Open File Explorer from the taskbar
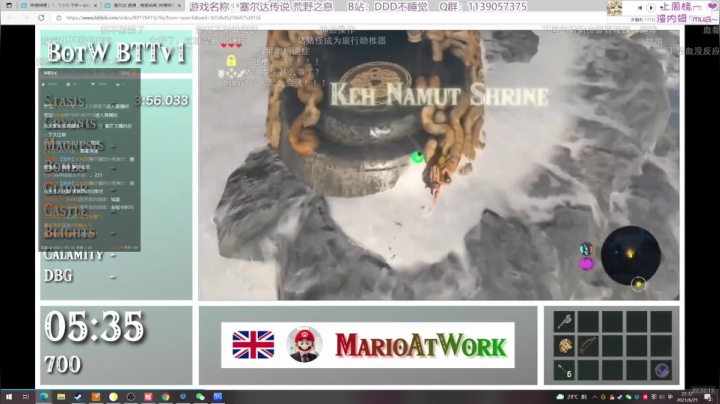The width and height of the screenshot is (720, 404). pos(61,397)
